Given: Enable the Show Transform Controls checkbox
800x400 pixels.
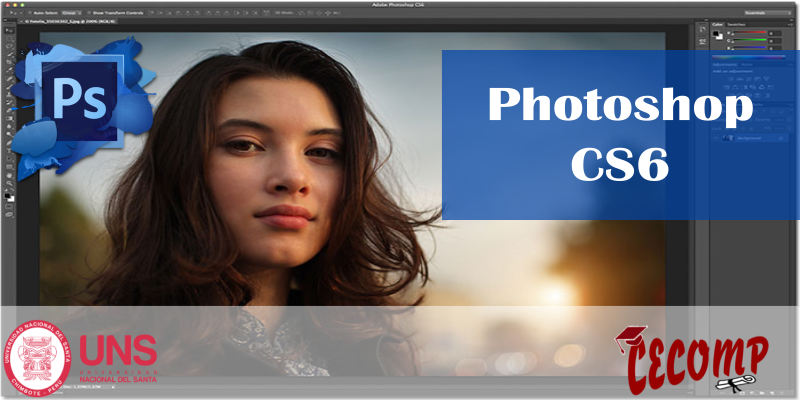Looking at the screenshot, I should [x=89, y=13].
